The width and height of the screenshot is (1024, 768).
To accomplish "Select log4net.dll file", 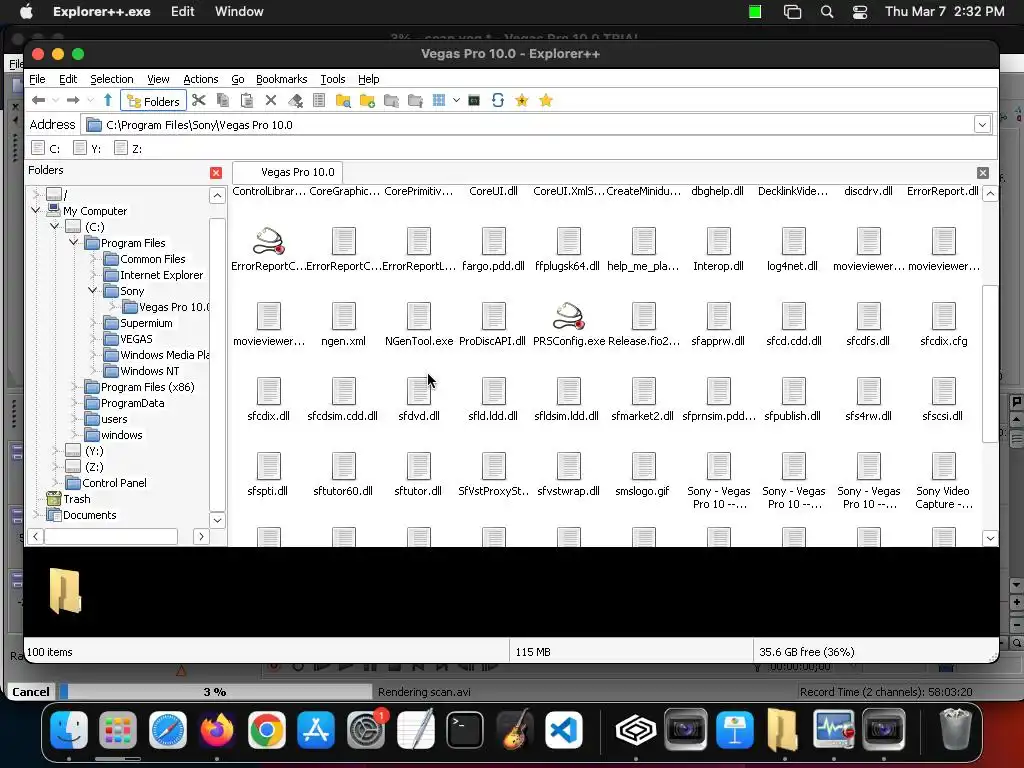I will pos(793,249).
